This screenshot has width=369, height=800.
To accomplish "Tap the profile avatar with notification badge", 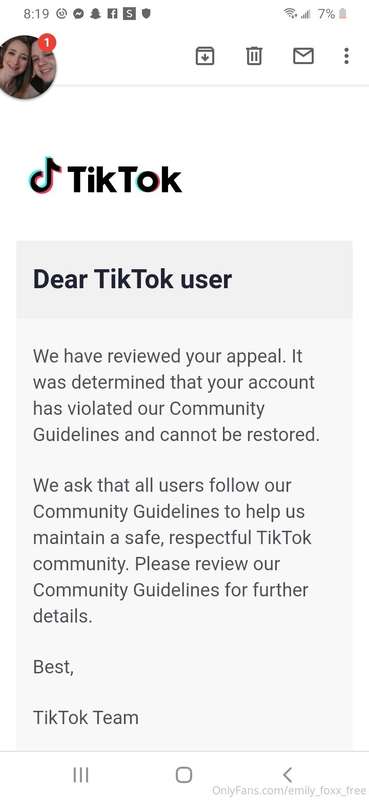I will pos(28,67).
